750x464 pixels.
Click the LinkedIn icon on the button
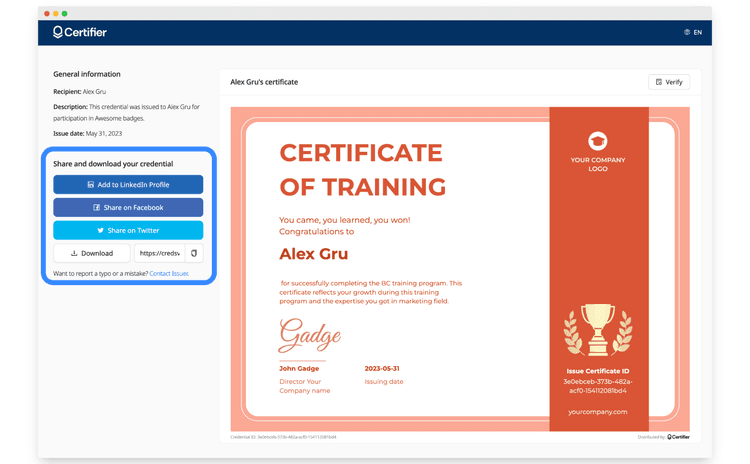point(91,185)
